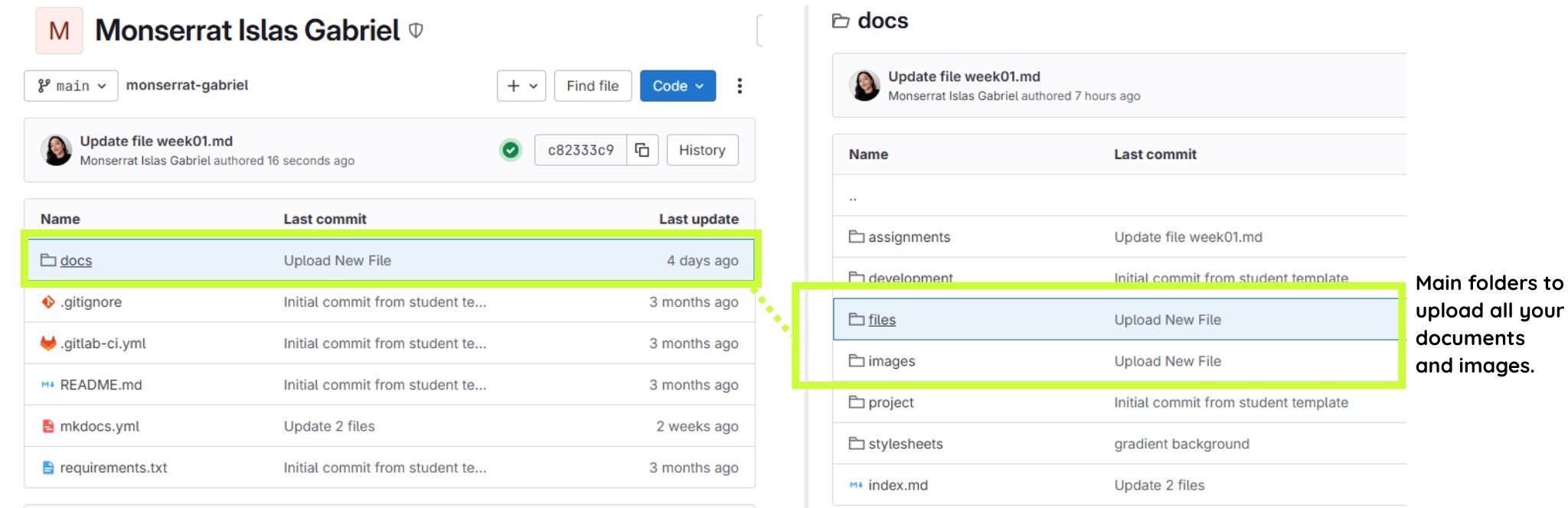Click the mkdocs.yml file icon

(48, 426)
